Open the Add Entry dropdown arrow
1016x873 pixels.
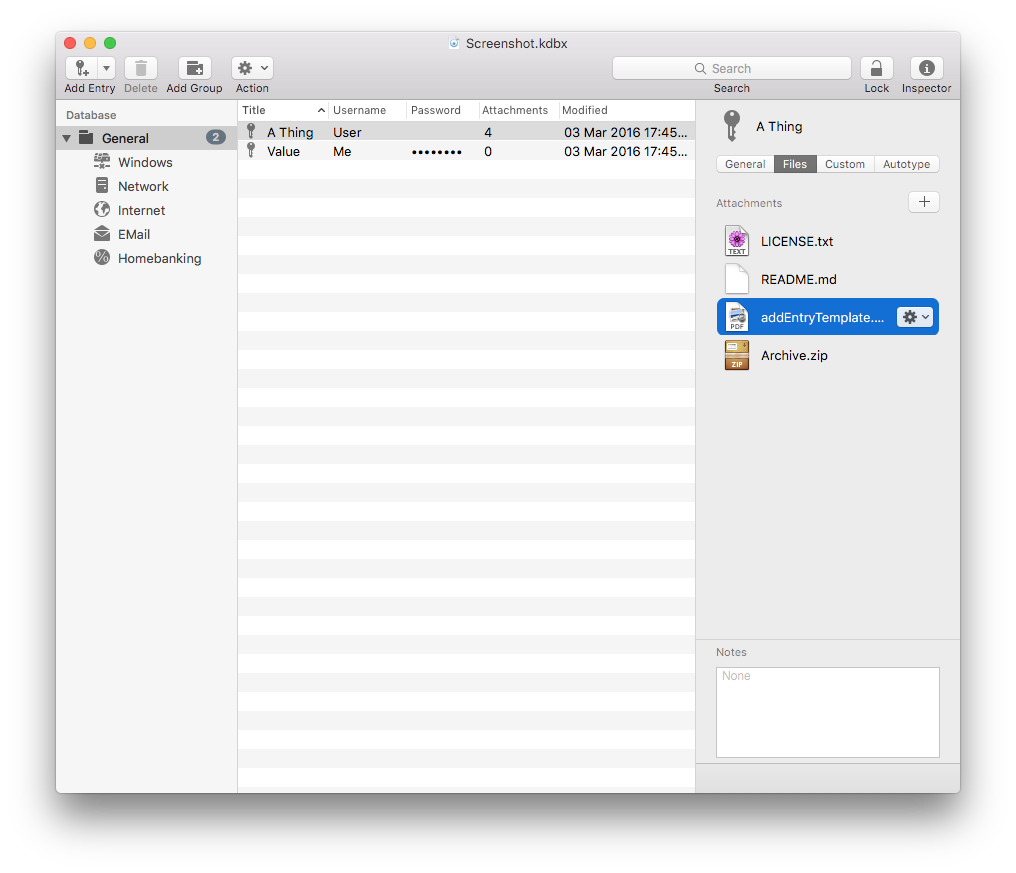coord(106,68)
